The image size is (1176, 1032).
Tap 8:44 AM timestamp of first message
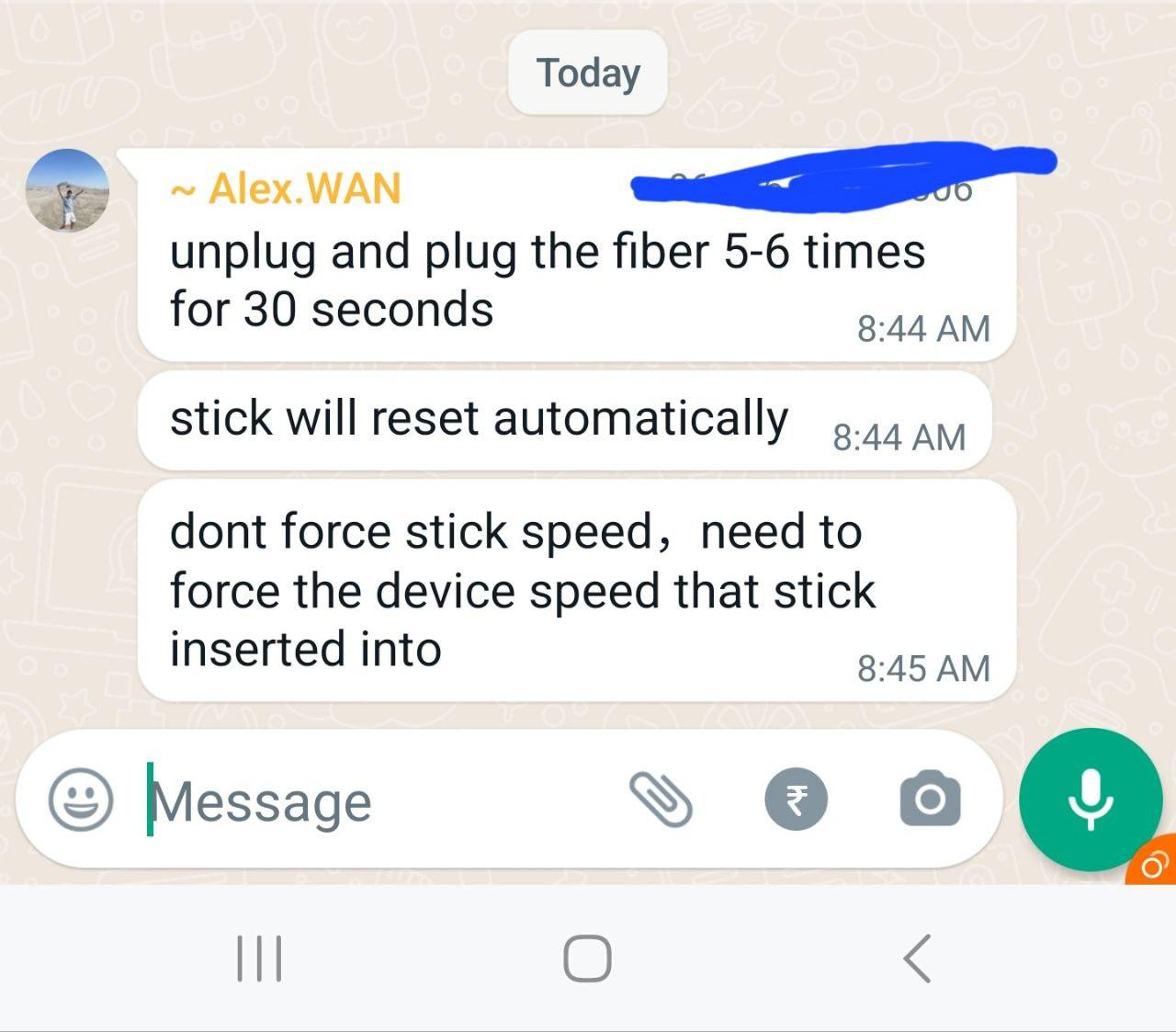tap(923, 328)
